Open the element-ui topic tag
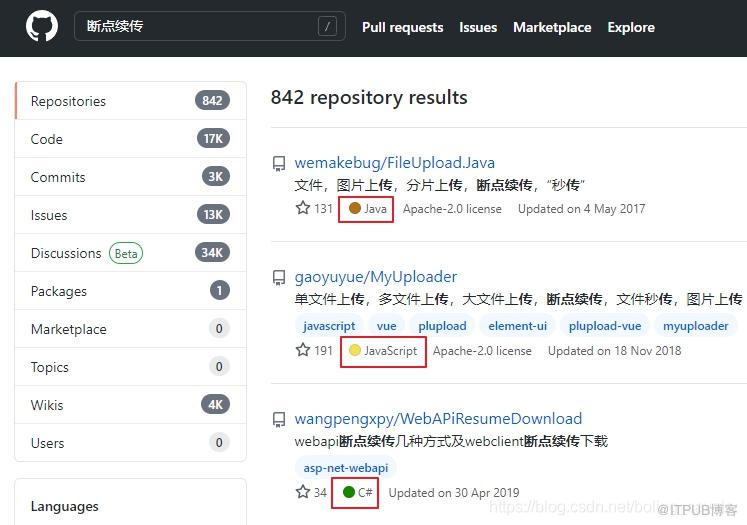747x525 pixels. [x=517, y=326]
